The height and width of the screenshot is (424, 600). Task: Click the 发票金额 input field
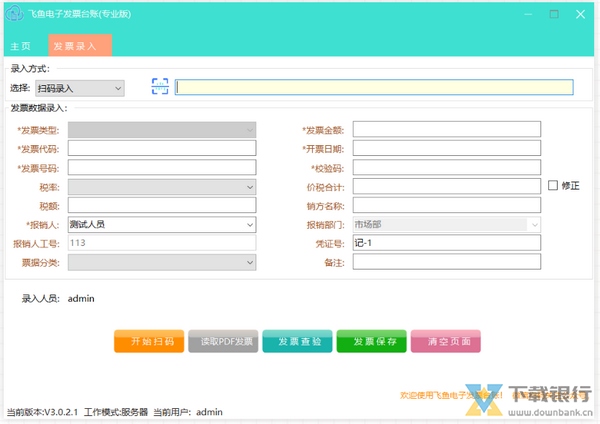pyautogui.click(x=447, y=129)
